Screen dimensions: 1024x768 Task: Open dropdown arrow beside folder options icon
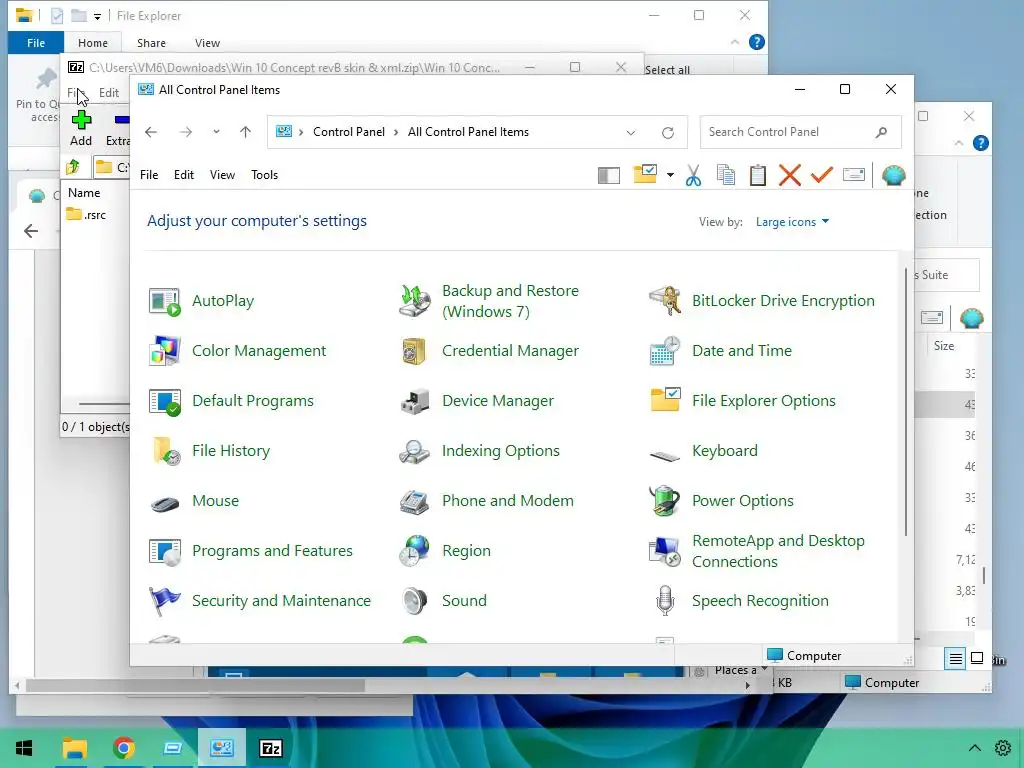[x=670, y=175]
